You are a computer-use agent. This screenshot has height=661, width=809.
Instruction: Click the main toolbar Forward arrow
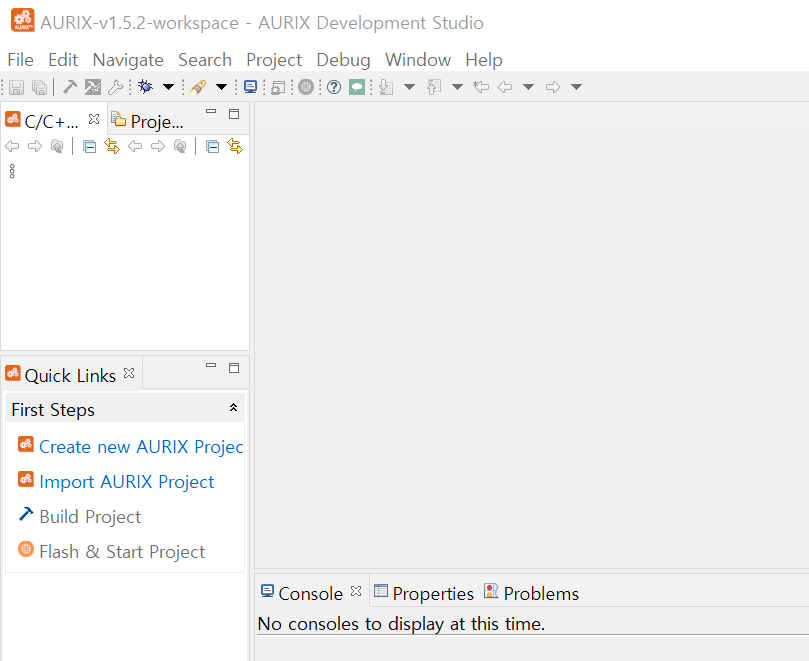tap(553, 87)
